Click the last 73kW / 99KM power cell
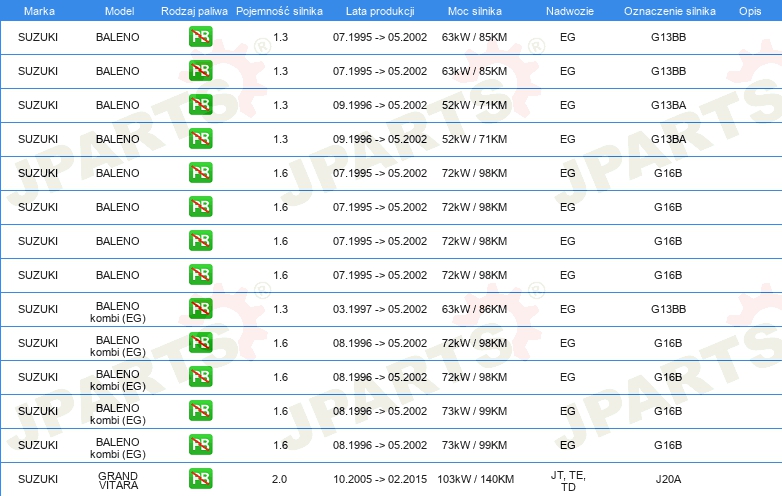The width and height of the screenshot is (782, 496). [474, 445]
